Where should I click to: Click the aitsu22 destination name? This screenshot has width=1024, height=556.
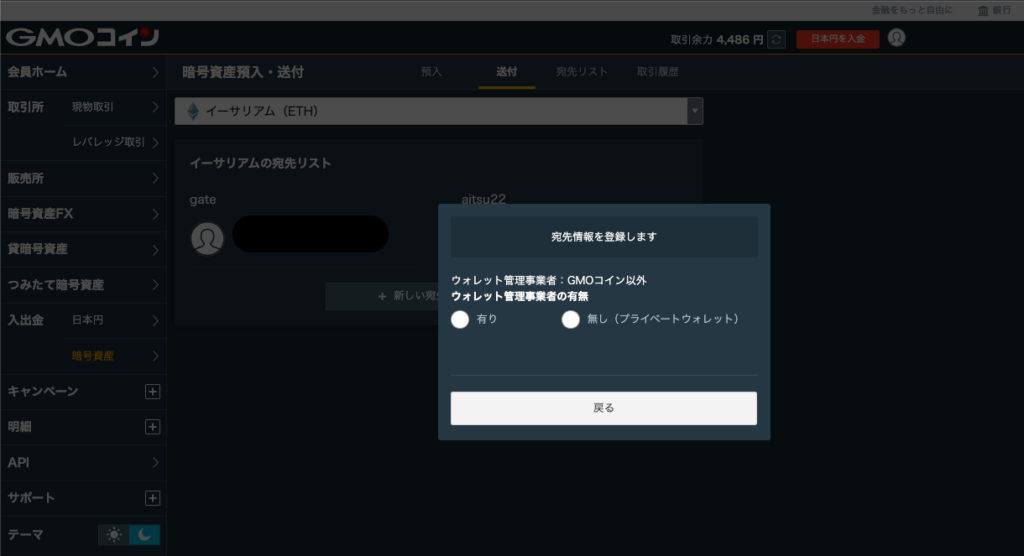coord(483,199)
